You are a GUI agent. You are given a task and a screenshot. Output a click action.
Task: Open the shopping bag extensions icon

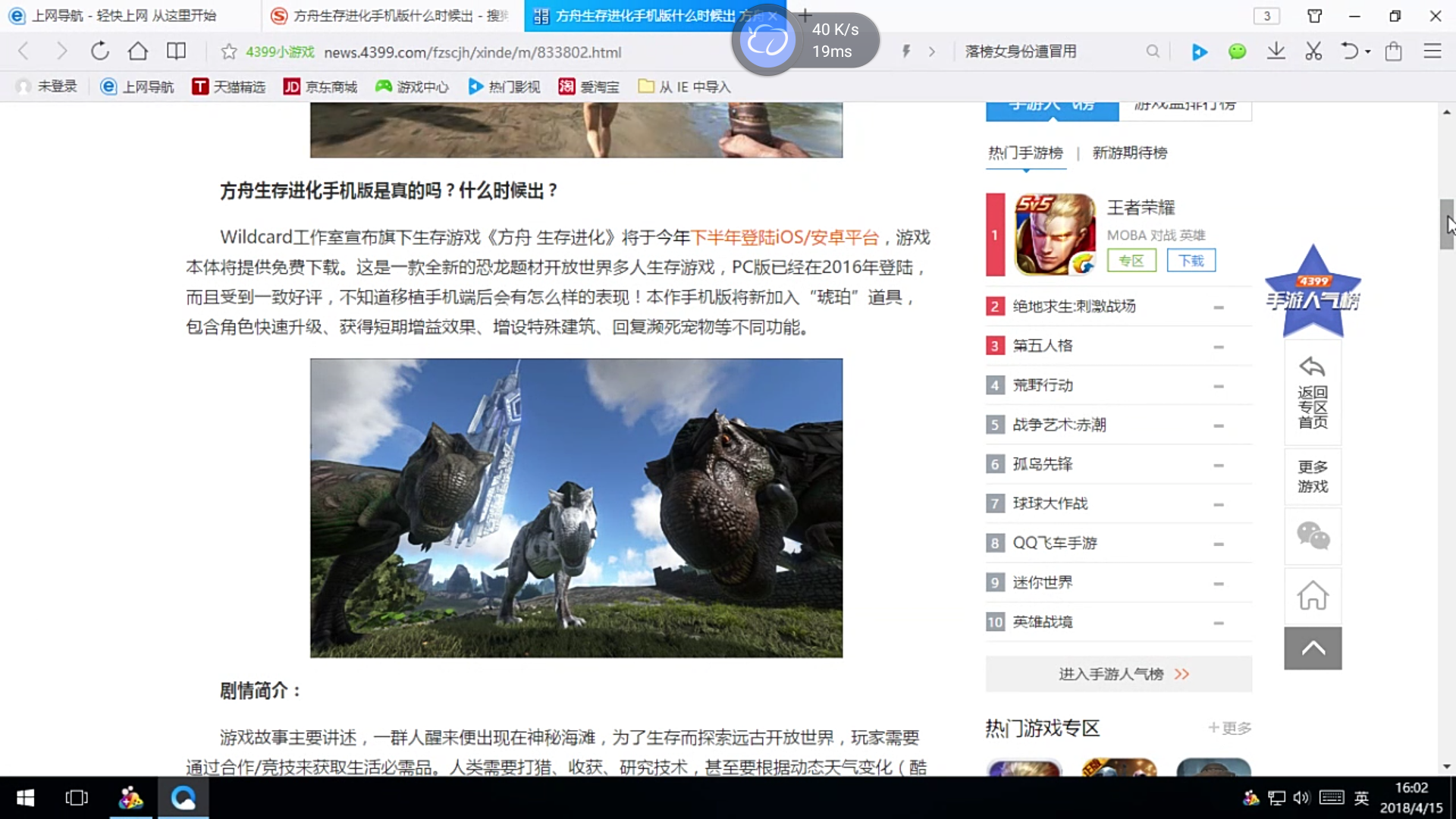pyautogui.click(x=1394, y=52)
